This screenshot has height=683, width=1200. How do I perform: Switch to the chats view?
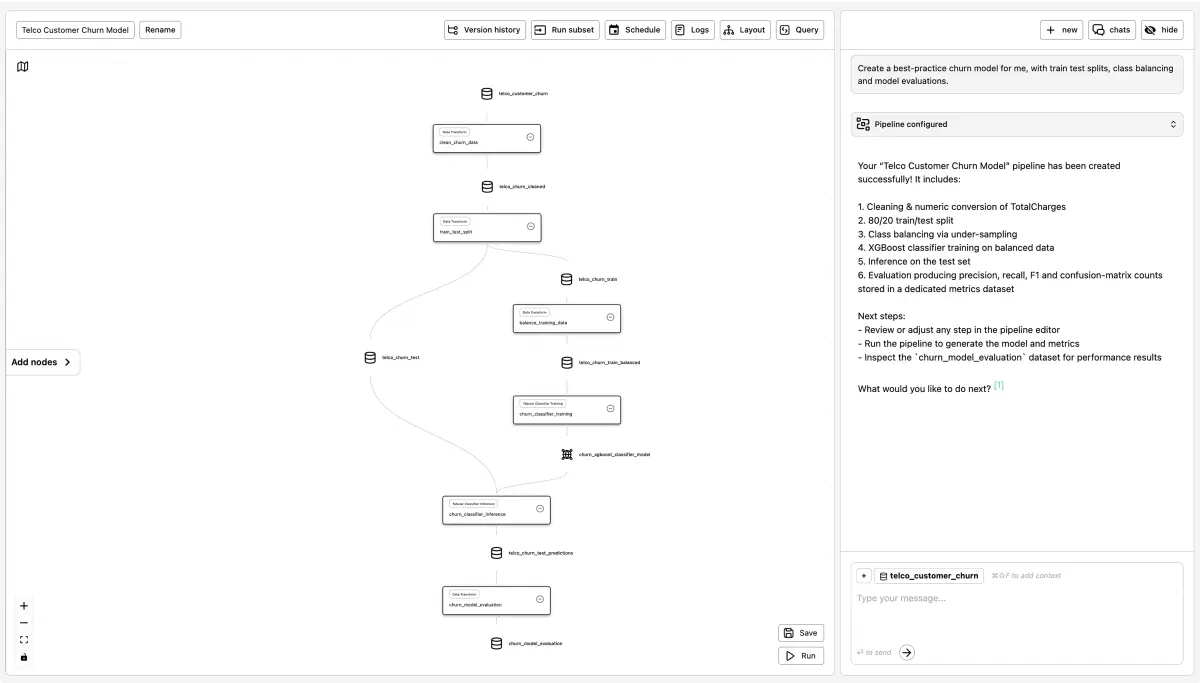click(x=1111, y=29)
